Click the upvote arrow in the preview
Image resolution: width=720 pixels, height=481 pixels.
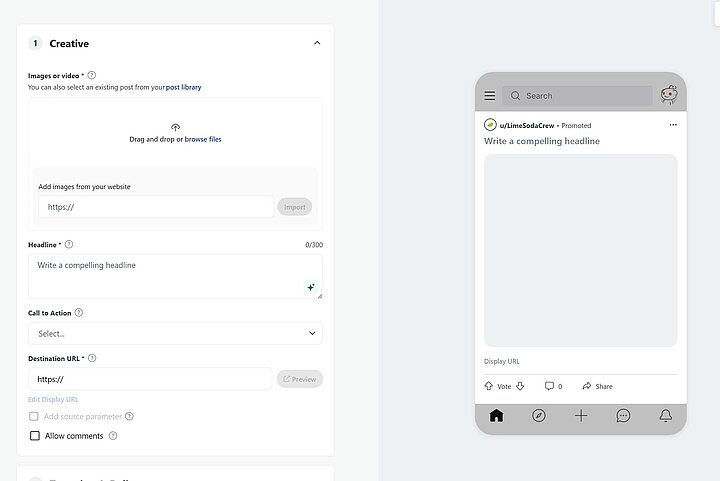point(489,386)
